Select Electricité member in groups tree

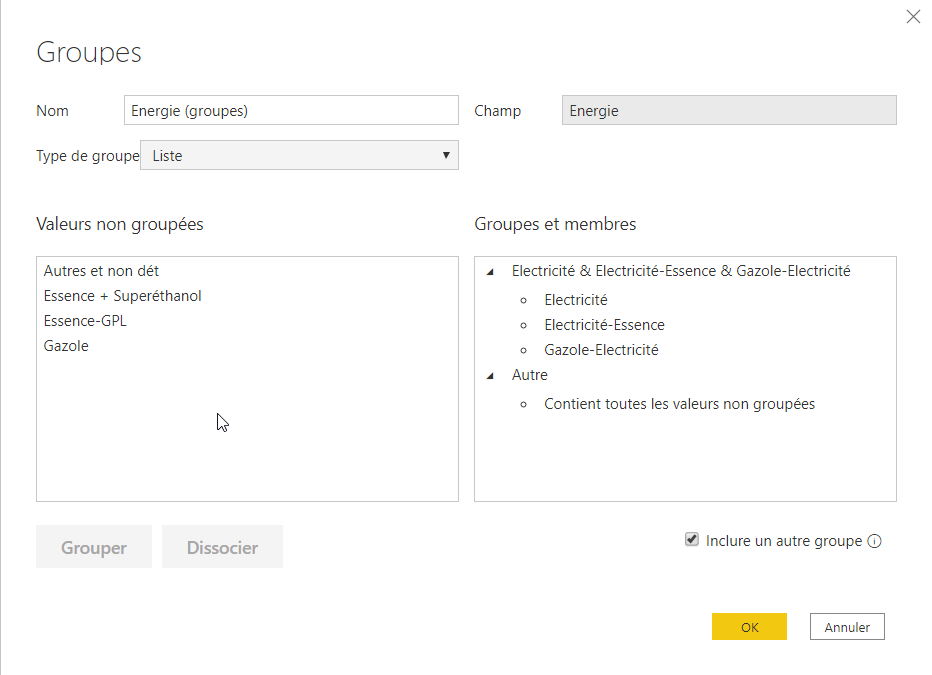pyautogui.click(x=576, y=300)
